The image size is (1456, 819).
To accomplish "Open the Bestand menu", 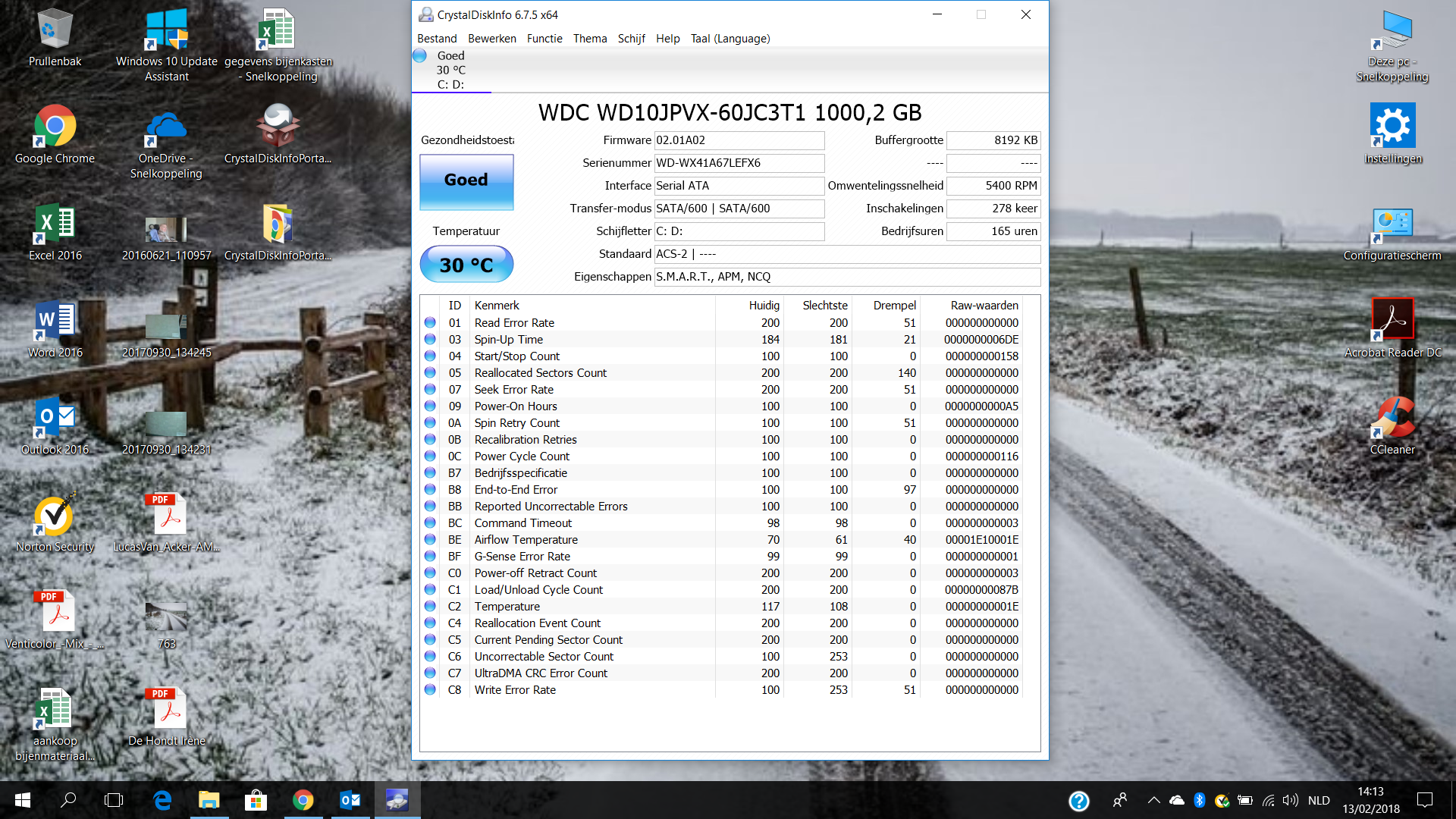I will coord(437,39).
